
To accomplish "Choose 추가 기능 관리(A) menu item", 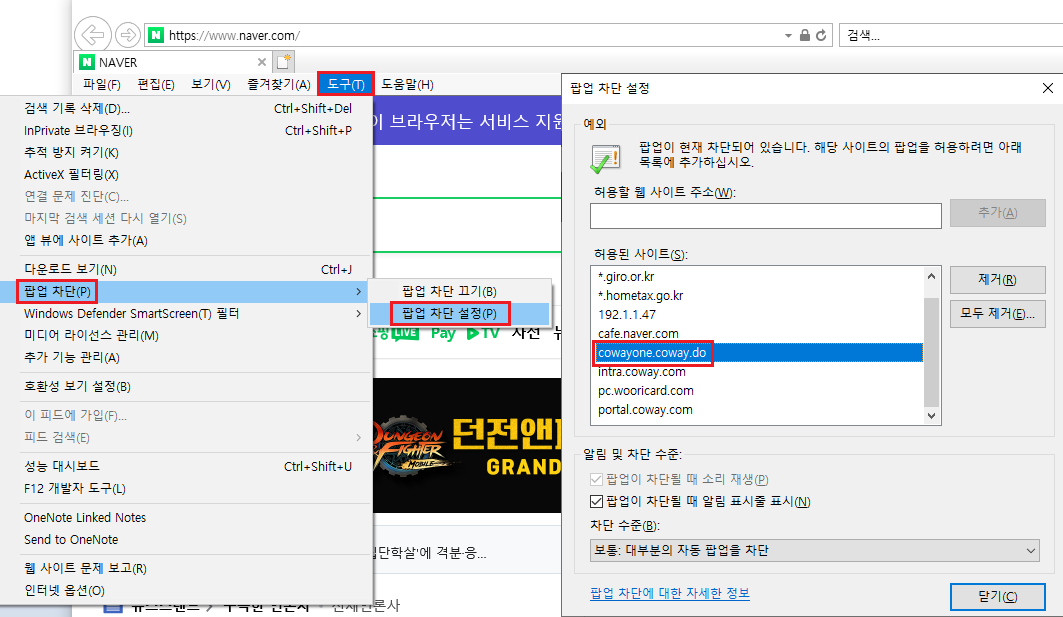I will (x=188, y=357).
